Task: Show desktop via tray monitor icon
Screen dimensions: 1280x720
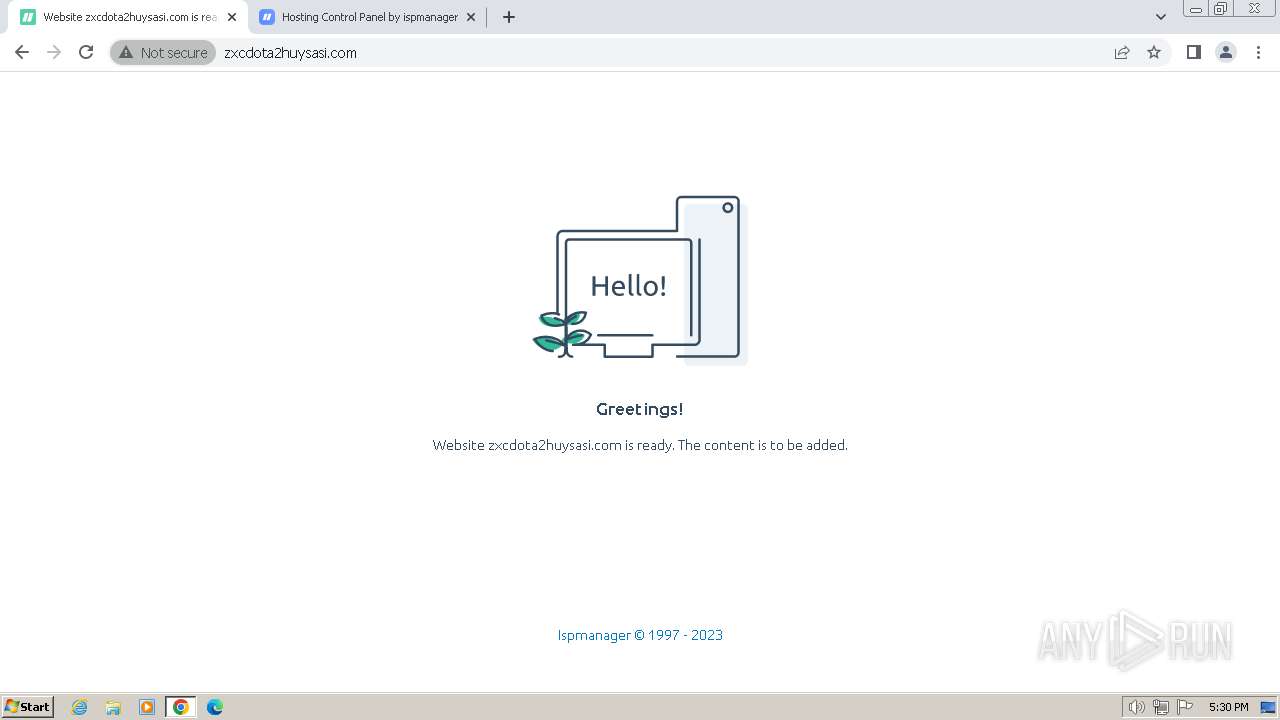Action: (x=1268, y=707)
